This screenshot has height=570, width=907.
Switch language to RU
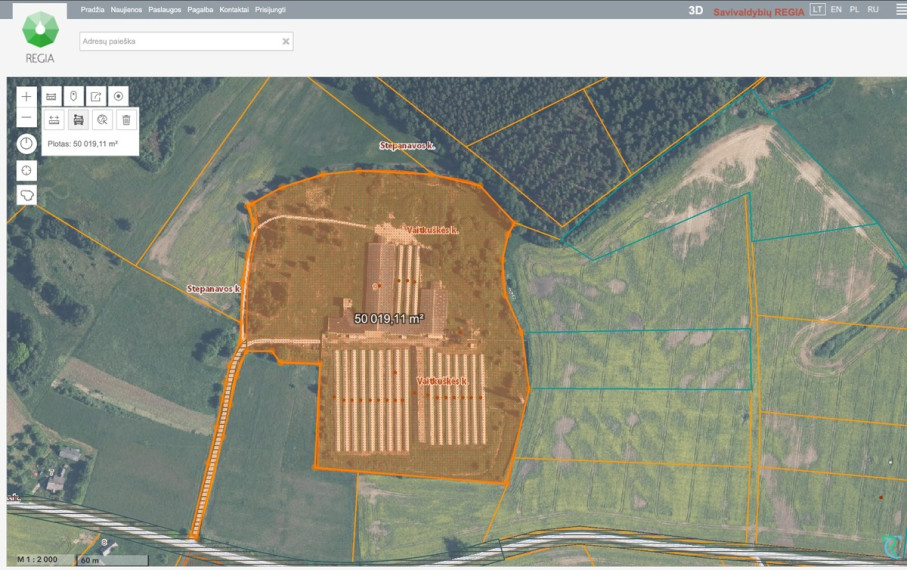873,9
